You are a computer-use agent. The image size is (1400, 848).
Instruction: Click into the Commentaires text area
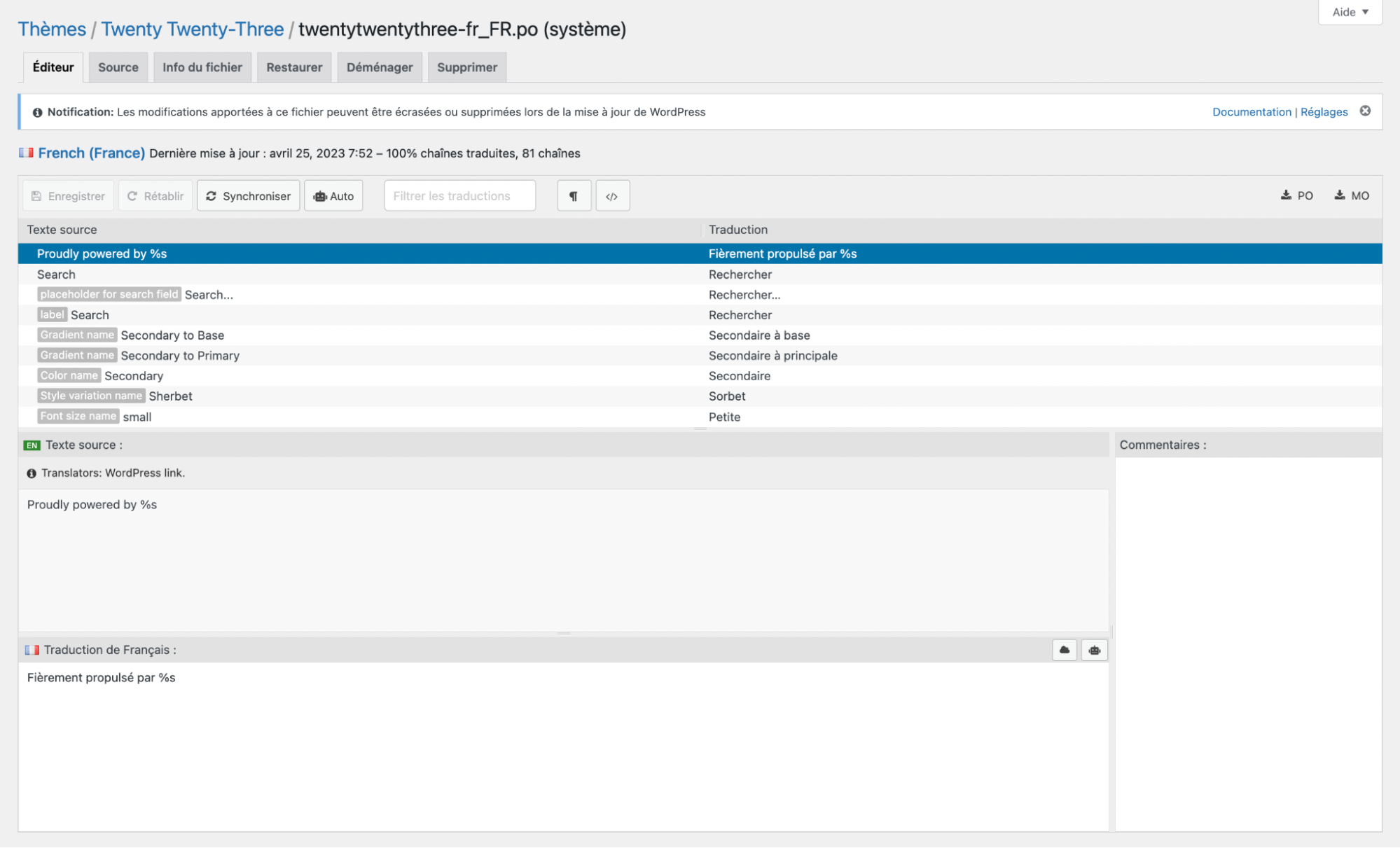coord(1248,644)
